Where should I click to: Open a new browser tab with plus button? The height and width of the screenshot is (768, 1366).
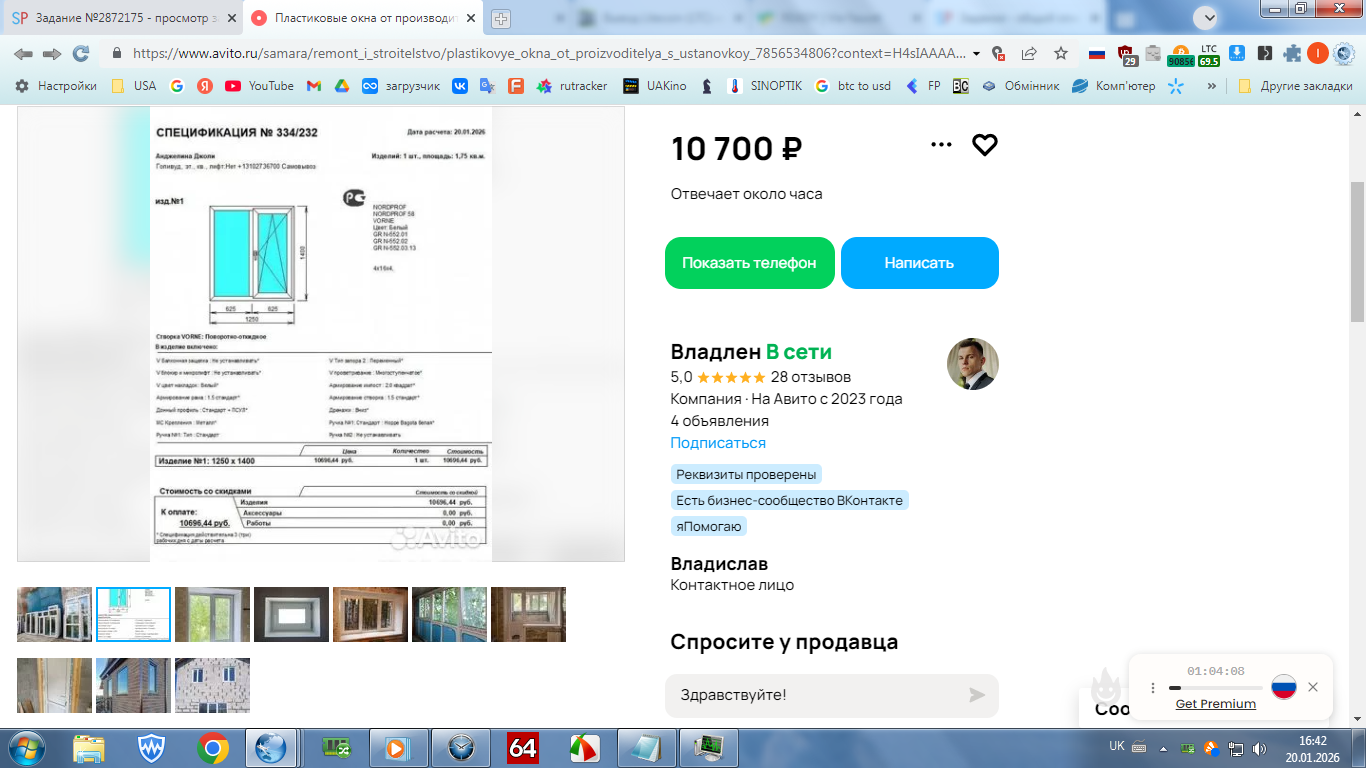(501, 18)
